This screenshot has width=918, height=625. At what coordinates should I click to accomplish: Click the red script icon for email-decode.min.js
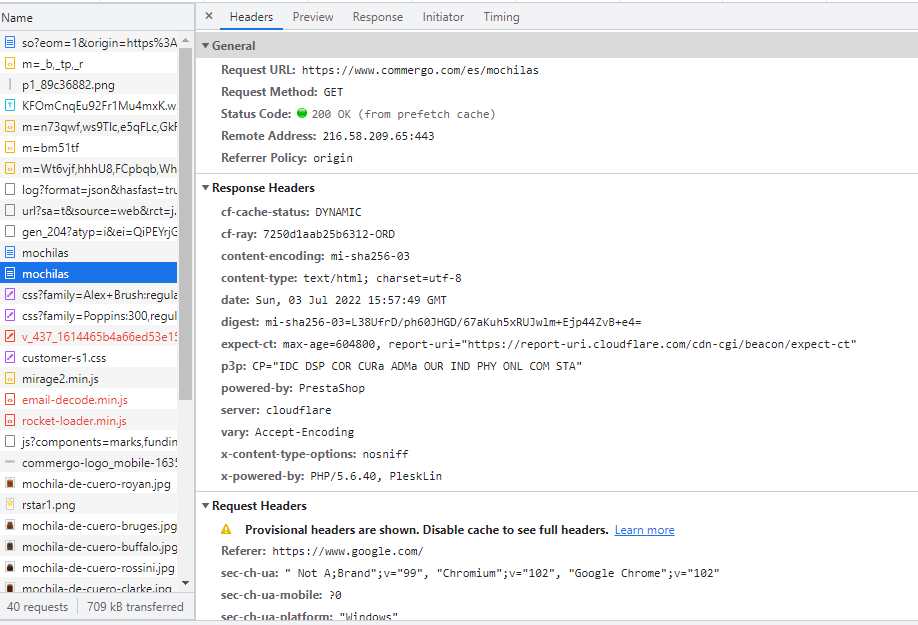(10, 400)
